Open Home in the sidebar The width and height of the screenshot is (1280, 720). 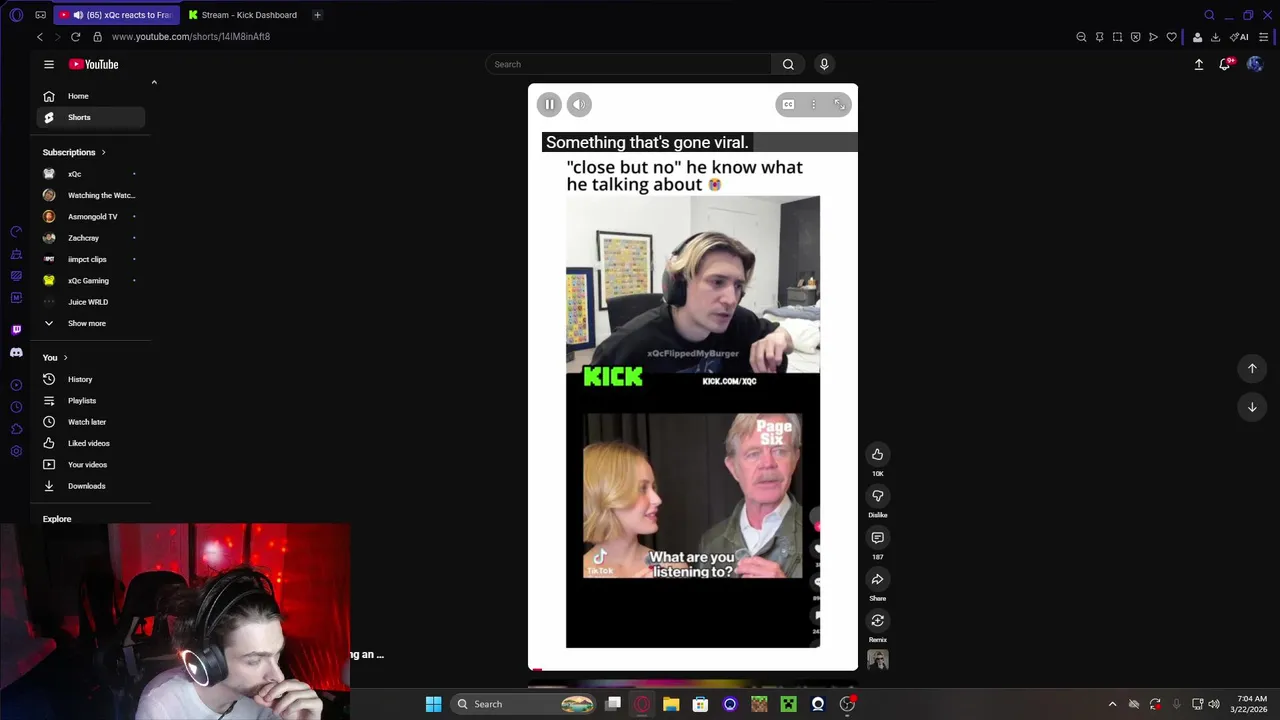[91, 96]
